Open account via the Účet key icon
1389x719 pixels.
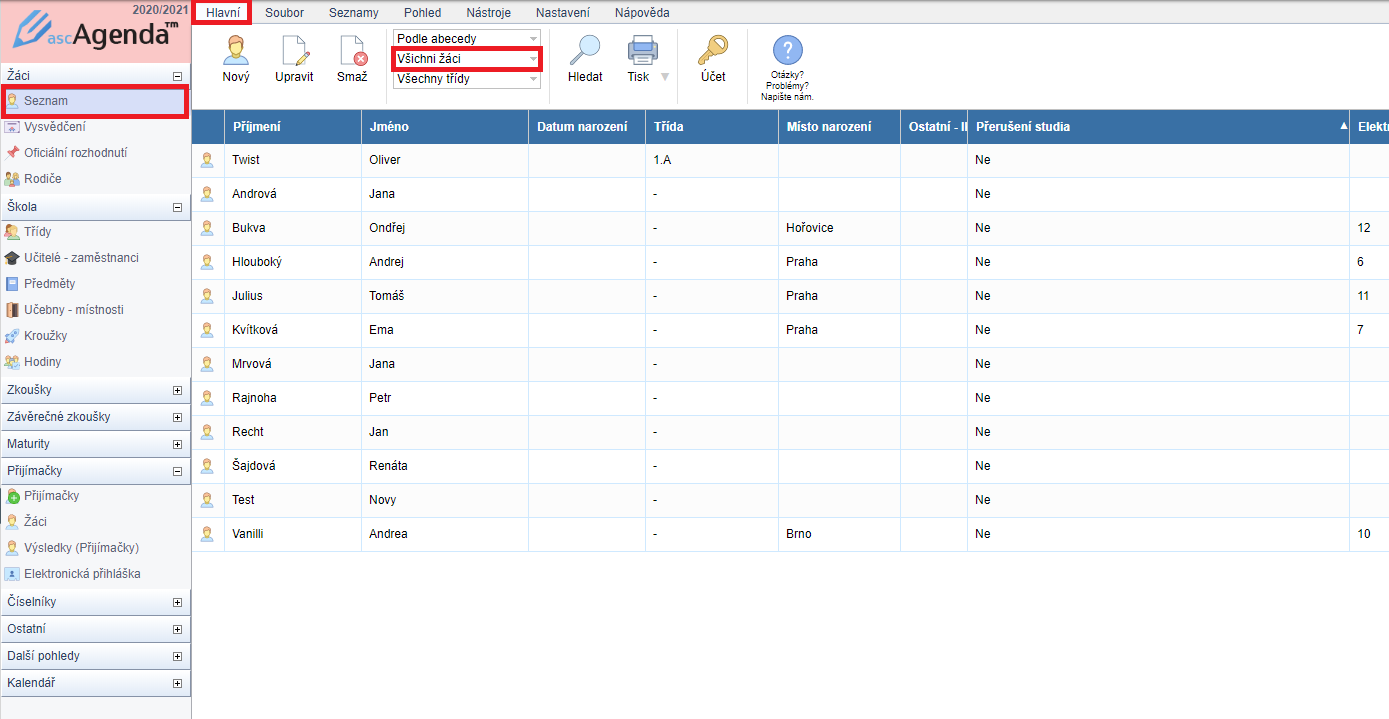[x=713, y=51]
